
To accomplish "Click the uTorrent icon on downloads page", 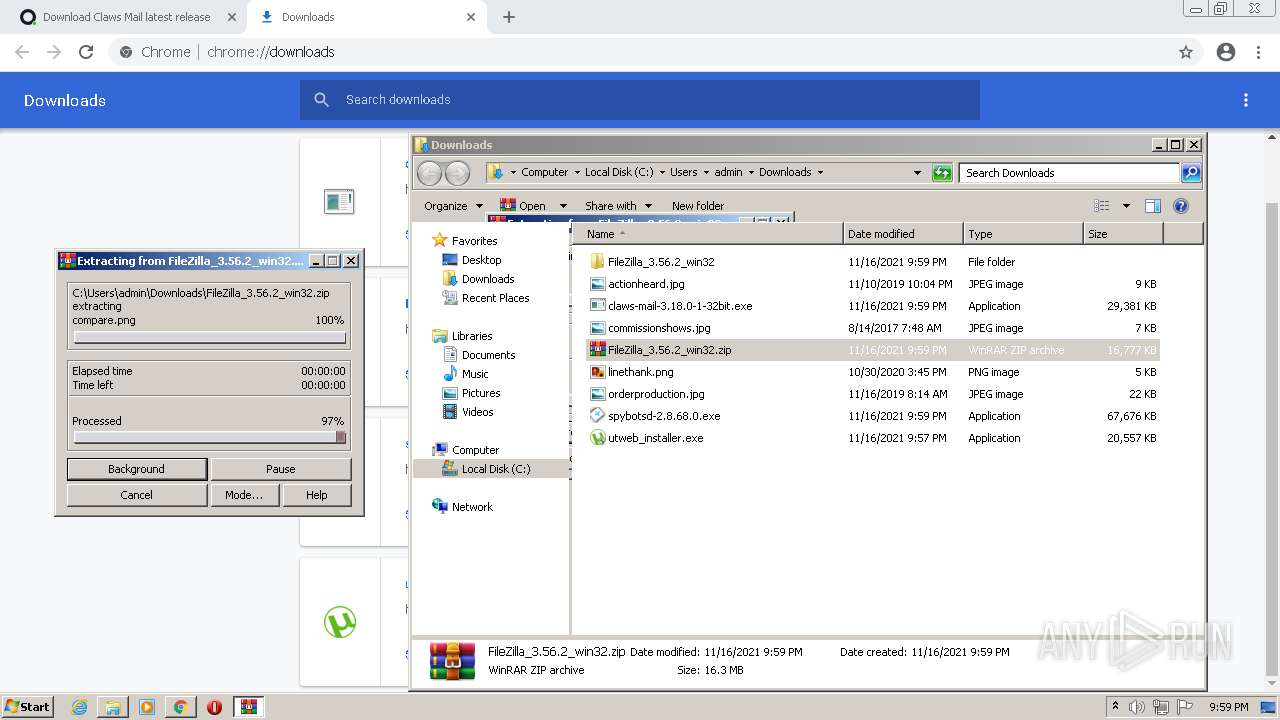I will click(340, 622).
